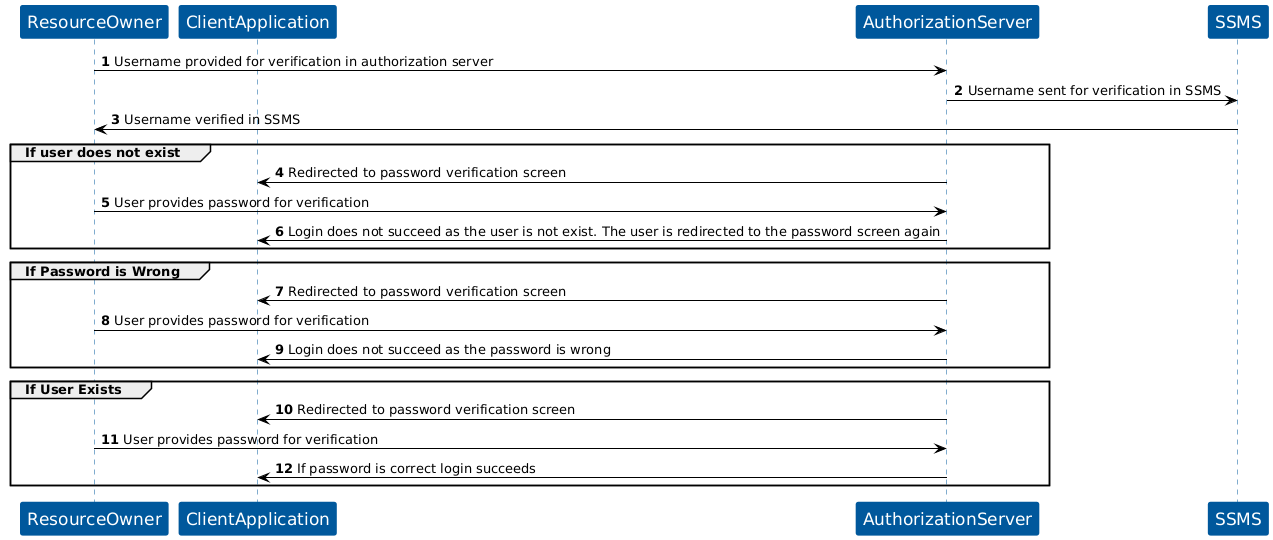This screenshot has width=1273, height=540.
Task: Click the "If user does not exist" group label
Action: coord(102,153)
